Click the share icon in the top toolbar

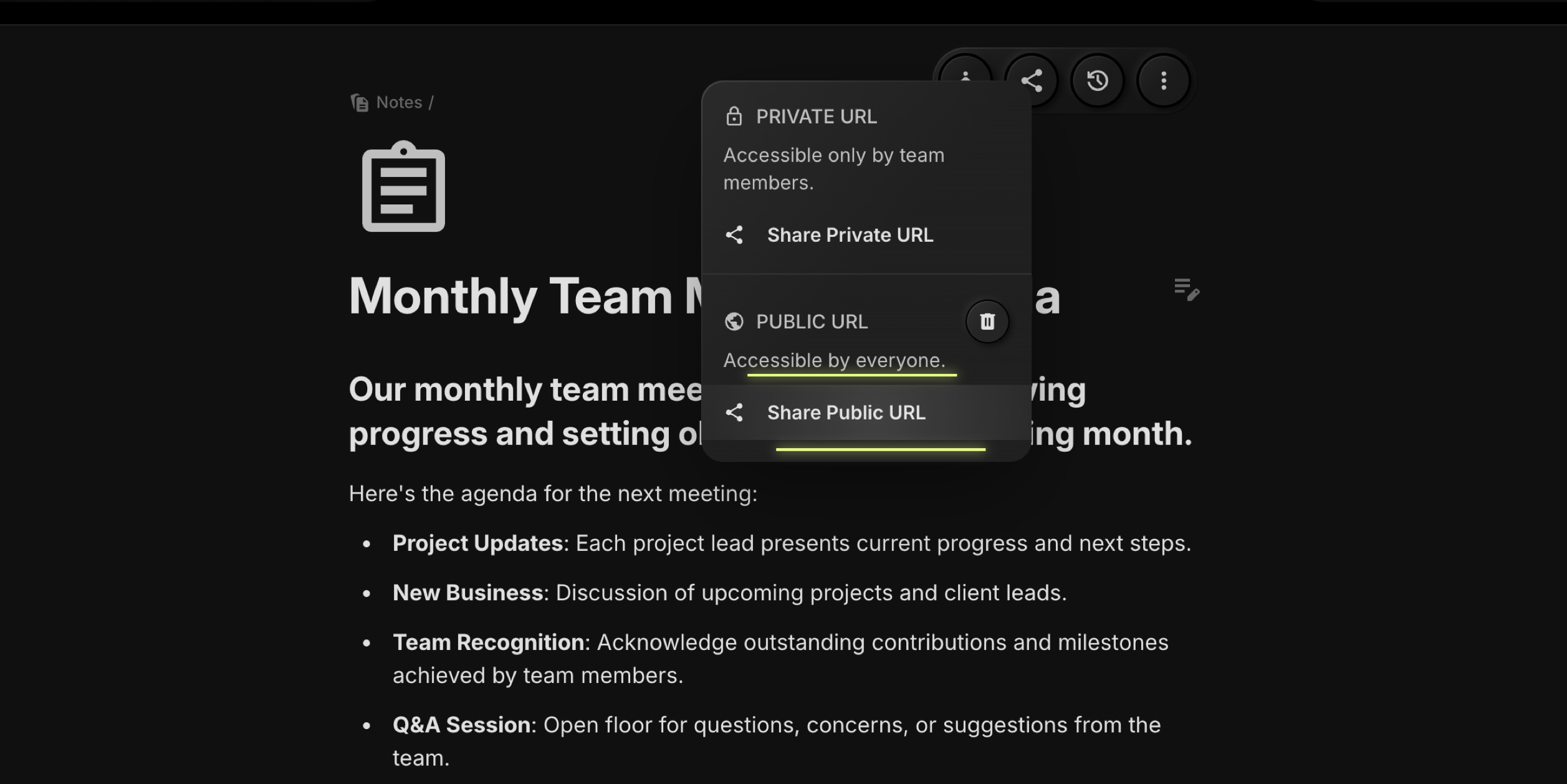(x=1032, y=80)
